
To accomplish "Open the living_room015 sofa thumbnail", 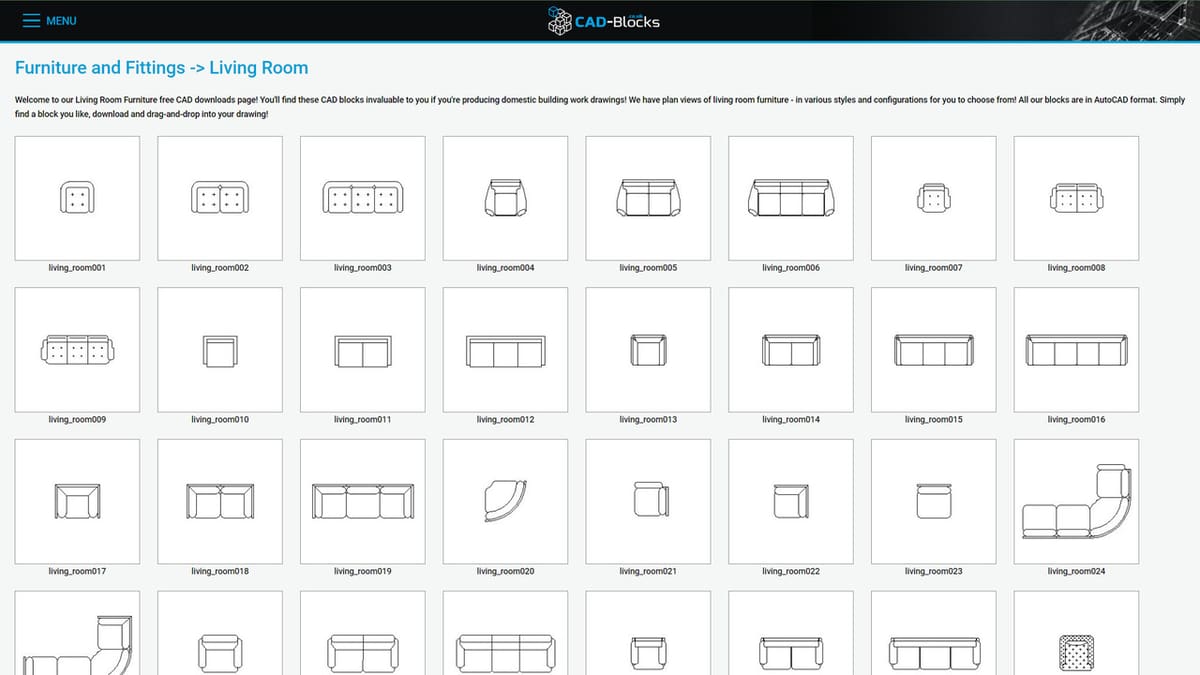I will pos(934,350).
